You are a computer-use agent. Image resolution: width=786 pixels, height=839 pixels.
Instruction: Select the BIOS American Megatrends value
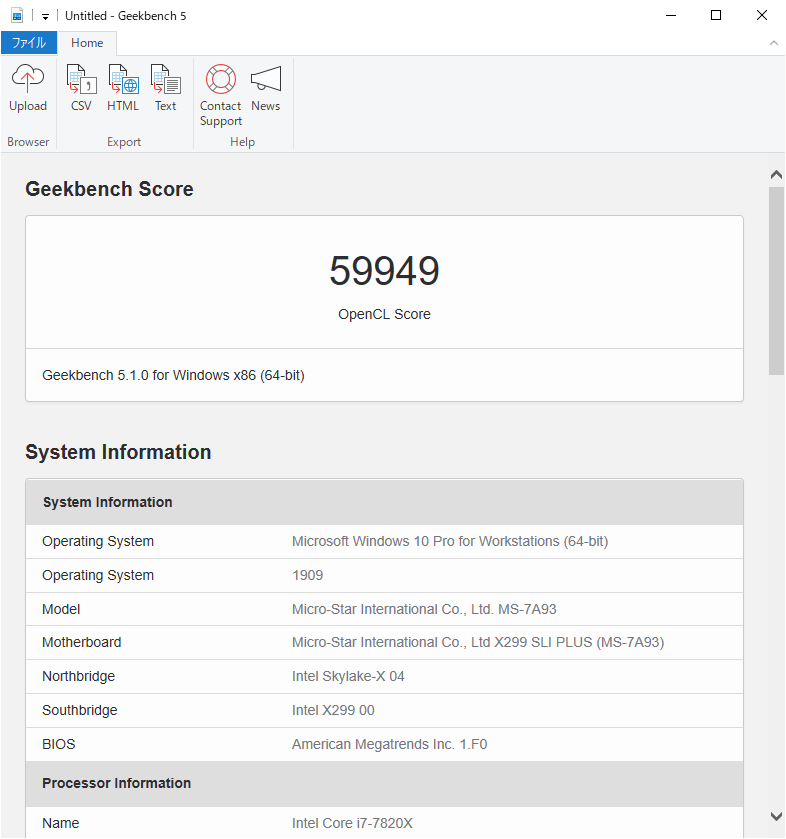390,744
